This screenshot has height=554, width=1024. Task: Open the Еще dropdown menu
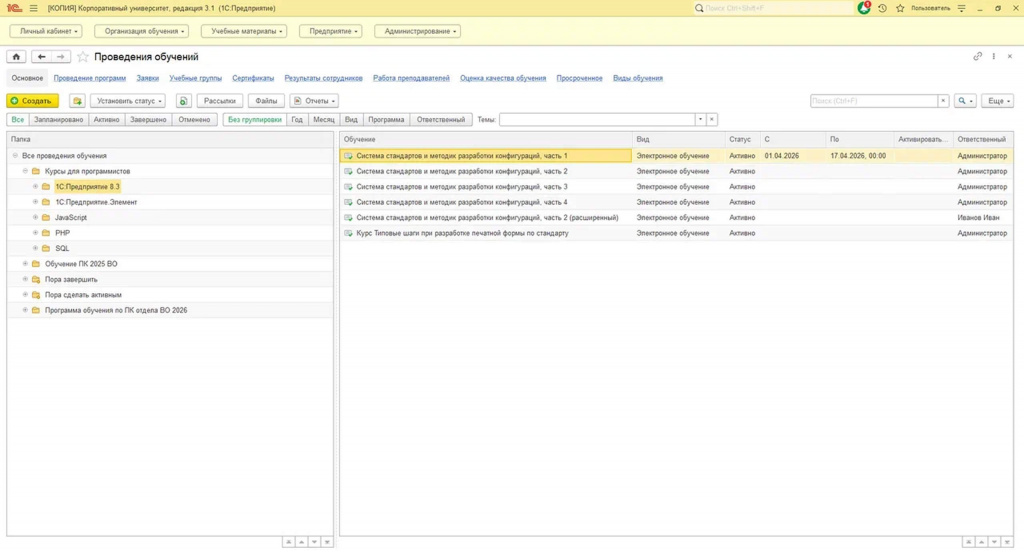998,101
